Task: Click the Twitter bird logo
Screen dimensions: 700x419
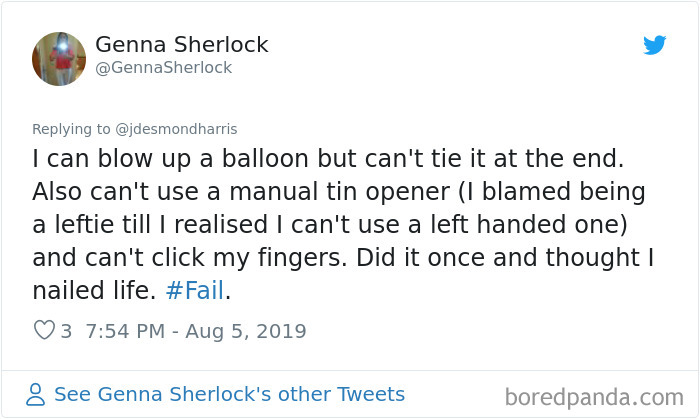Action: [x=654, y=45]
